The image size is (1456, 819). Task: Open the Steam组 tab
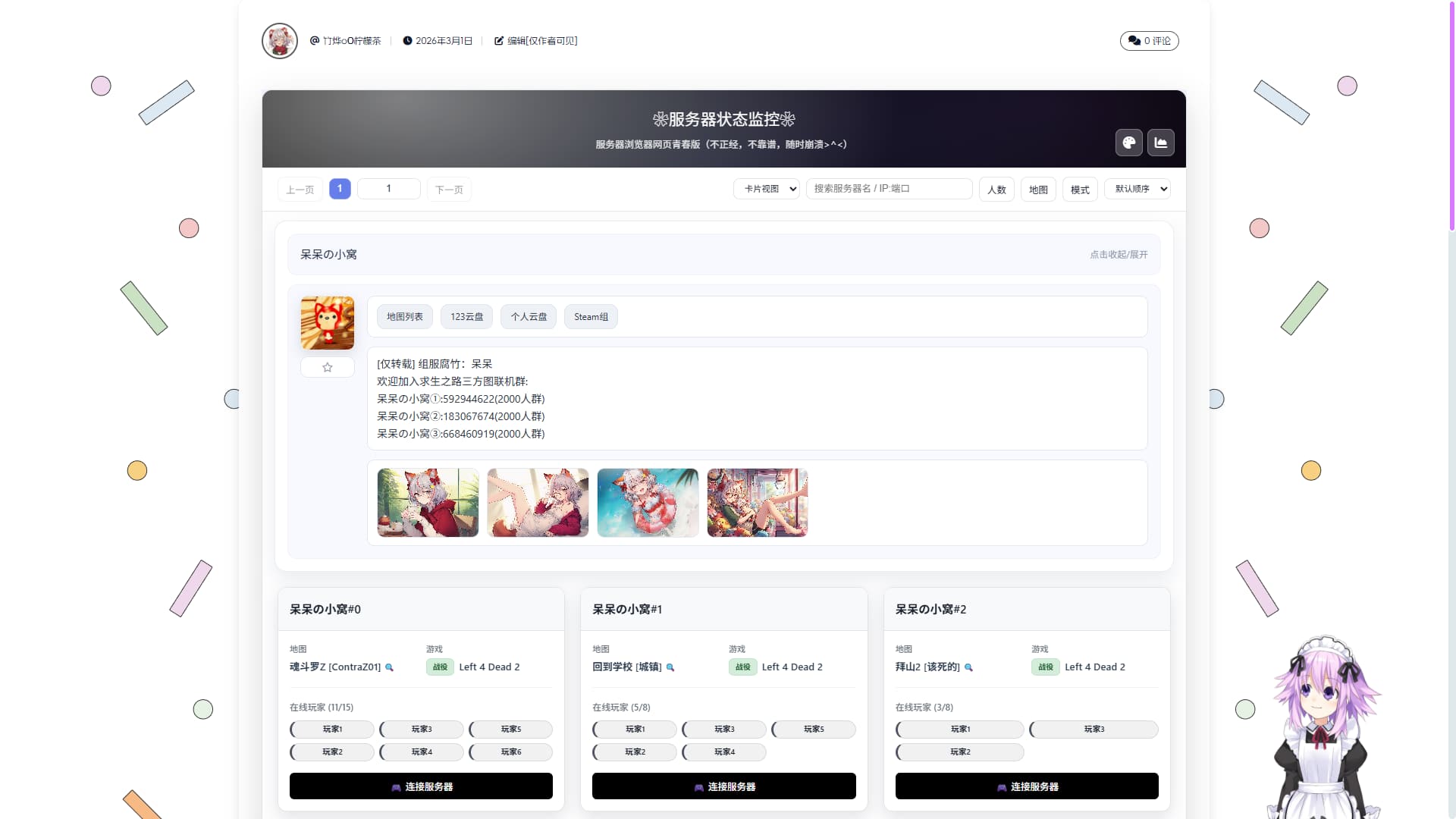(x=591, y=316)
